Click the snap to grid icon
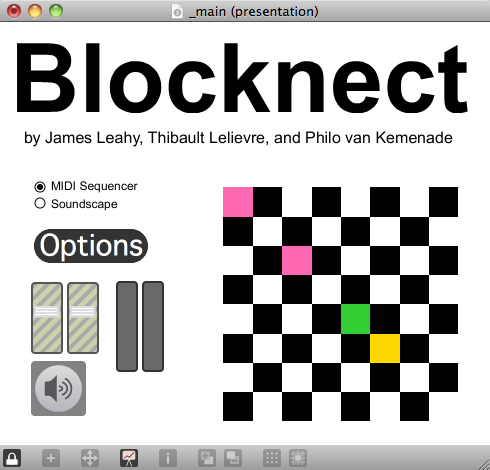Image resolution: width=490 pixels, height=470 pixels. (x=298, y=458)
